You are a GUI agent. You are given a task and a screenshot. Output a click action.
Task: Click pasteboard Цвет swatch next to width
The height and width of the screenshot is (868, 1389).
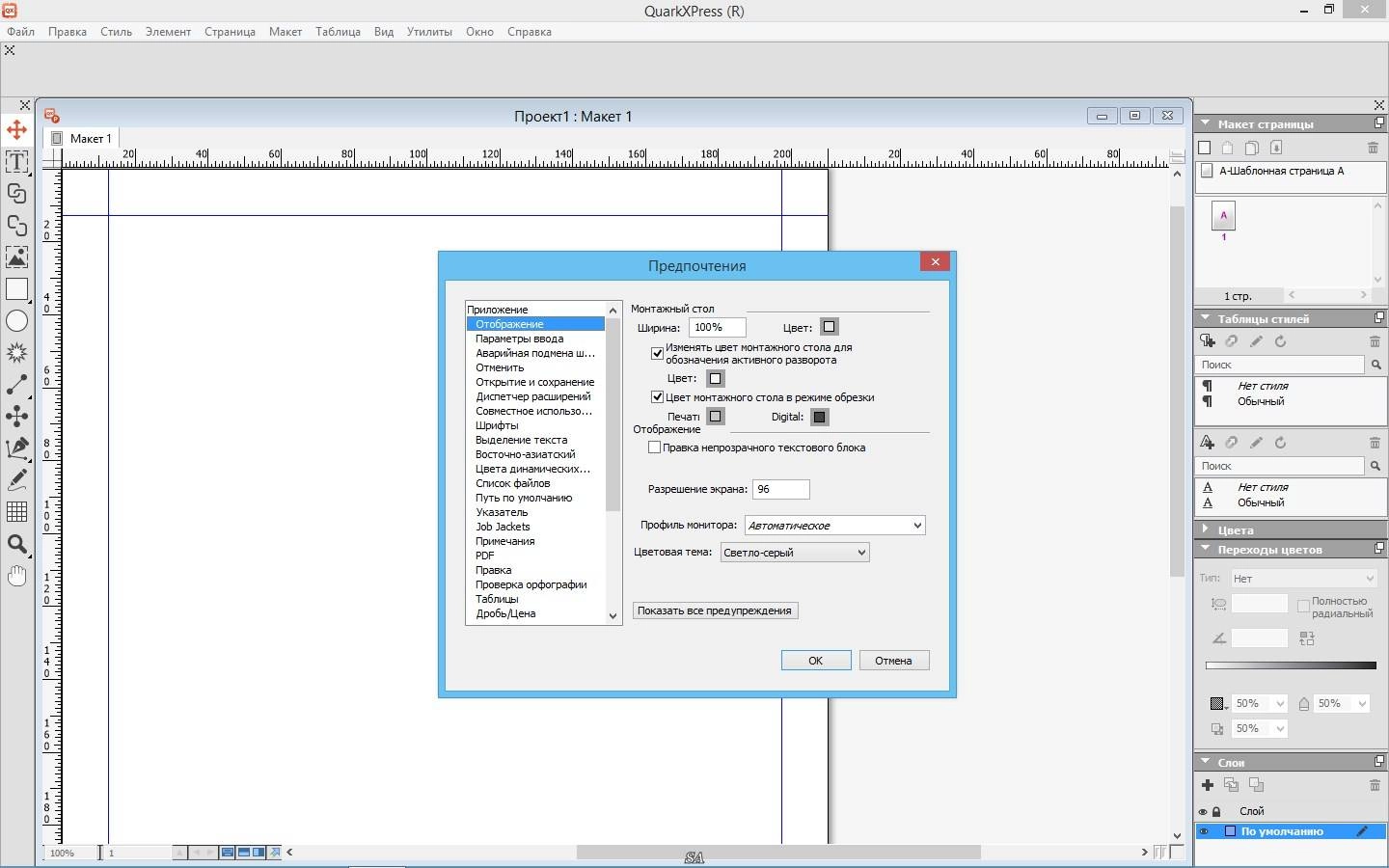pos(829,327)
